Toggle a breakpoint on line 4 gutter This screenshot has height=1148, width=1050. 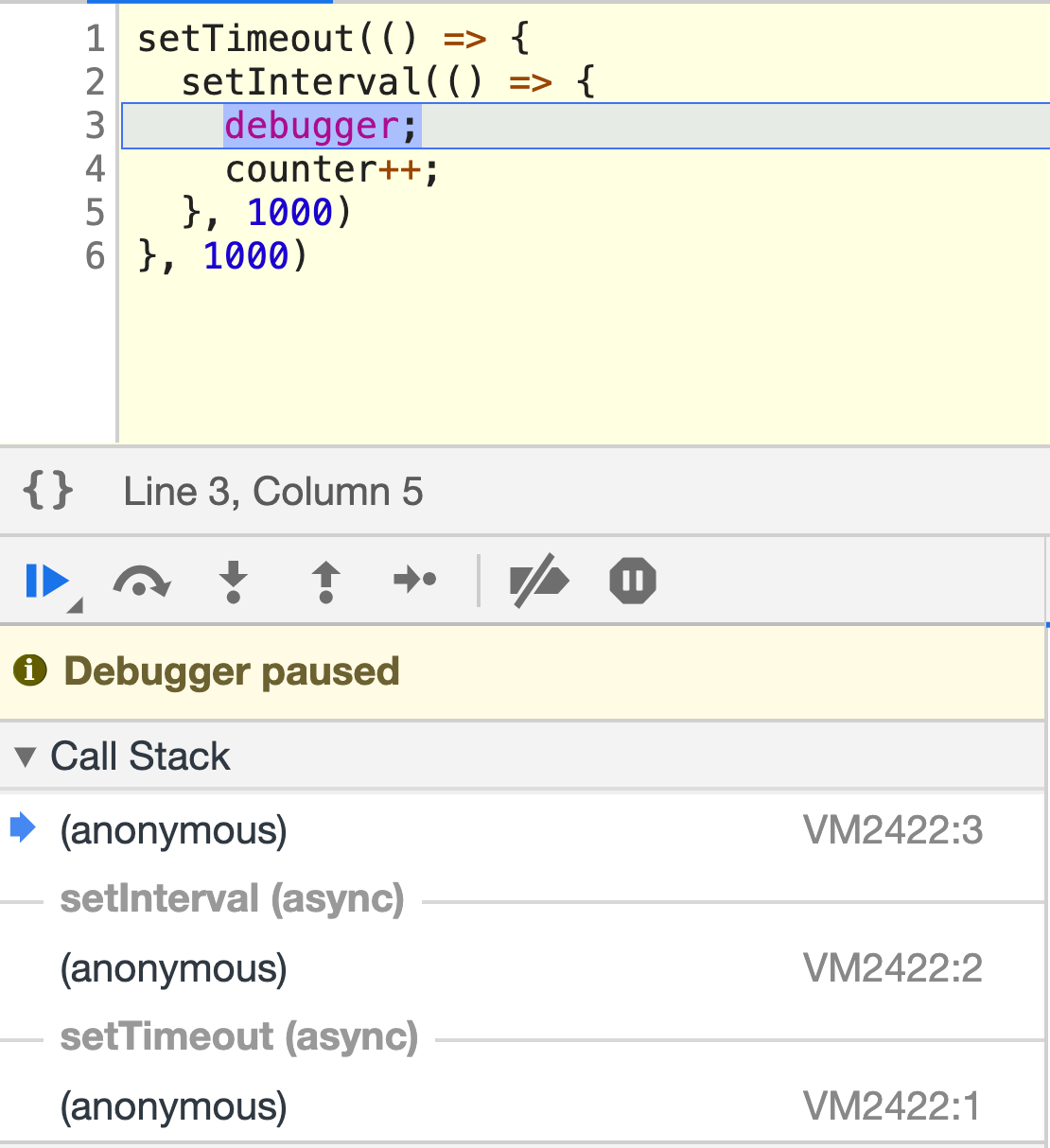[x=95, y=169]
